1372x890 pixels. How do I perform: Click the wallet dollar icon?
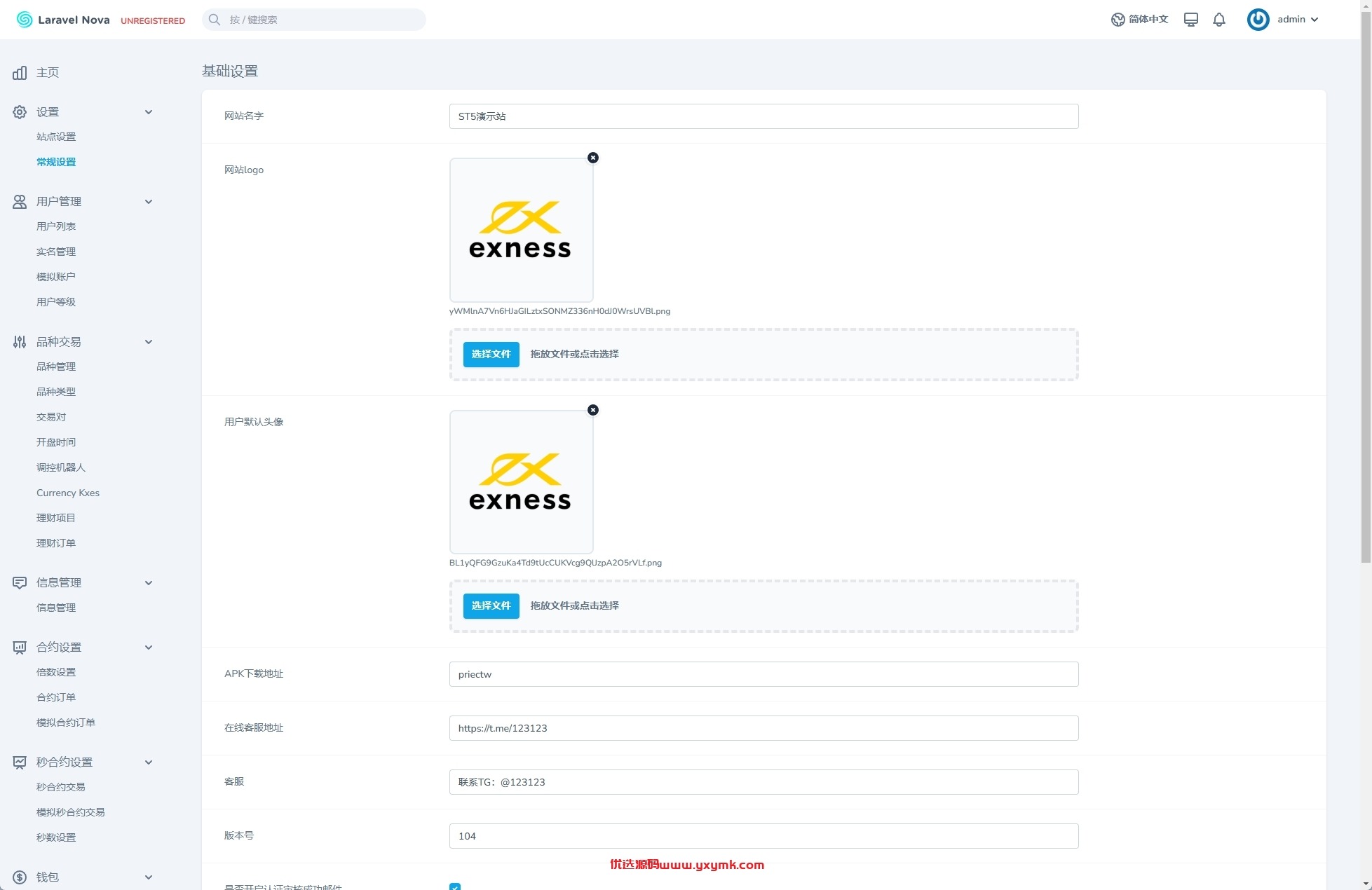point(20,877)
